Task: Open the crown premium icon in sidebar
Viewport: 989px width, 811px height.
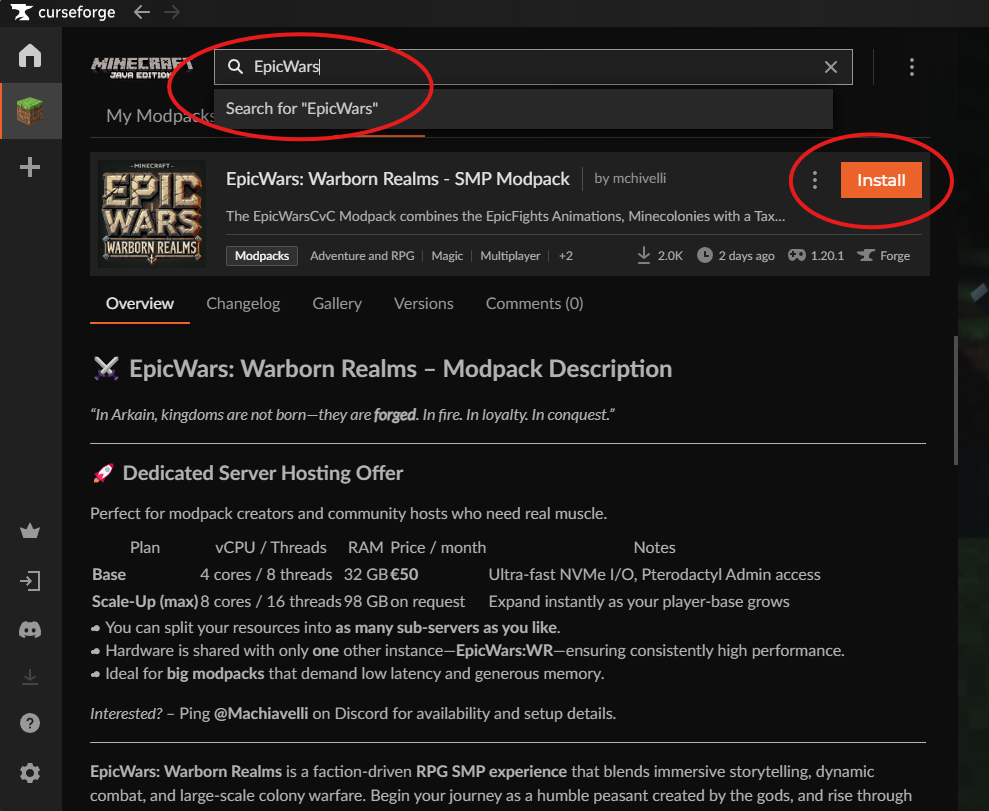Action: [30, 532]
